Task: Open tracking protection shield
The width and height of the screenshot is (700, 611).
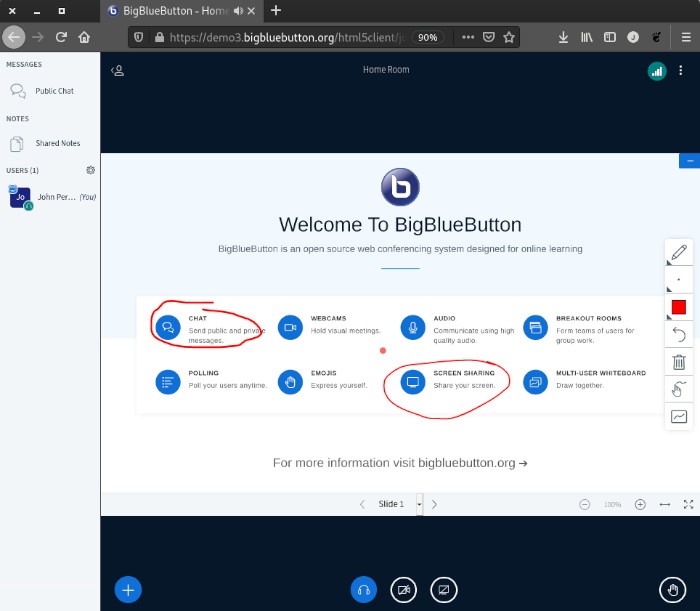Action: (x=139, y=37)
